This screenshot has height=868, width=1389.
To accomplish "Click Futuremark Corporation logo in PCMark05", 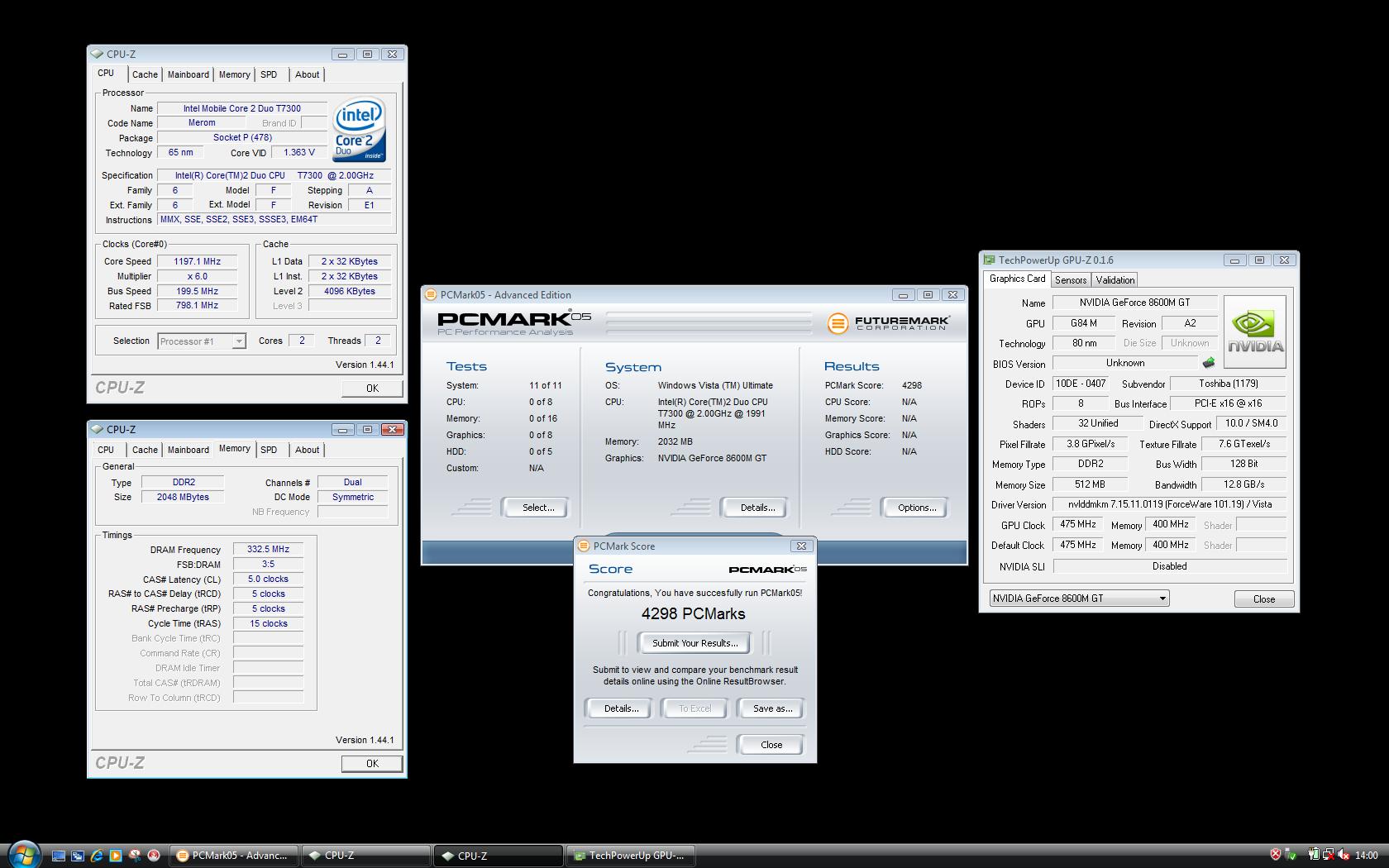I will coord(887,323).
